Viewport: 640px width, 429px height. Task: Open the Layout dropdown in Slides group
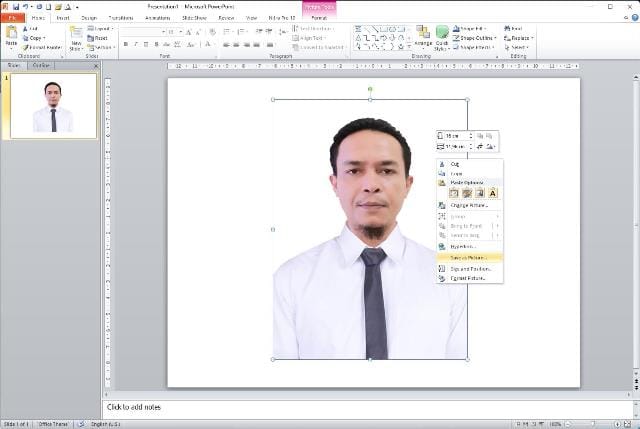point(101,29)
